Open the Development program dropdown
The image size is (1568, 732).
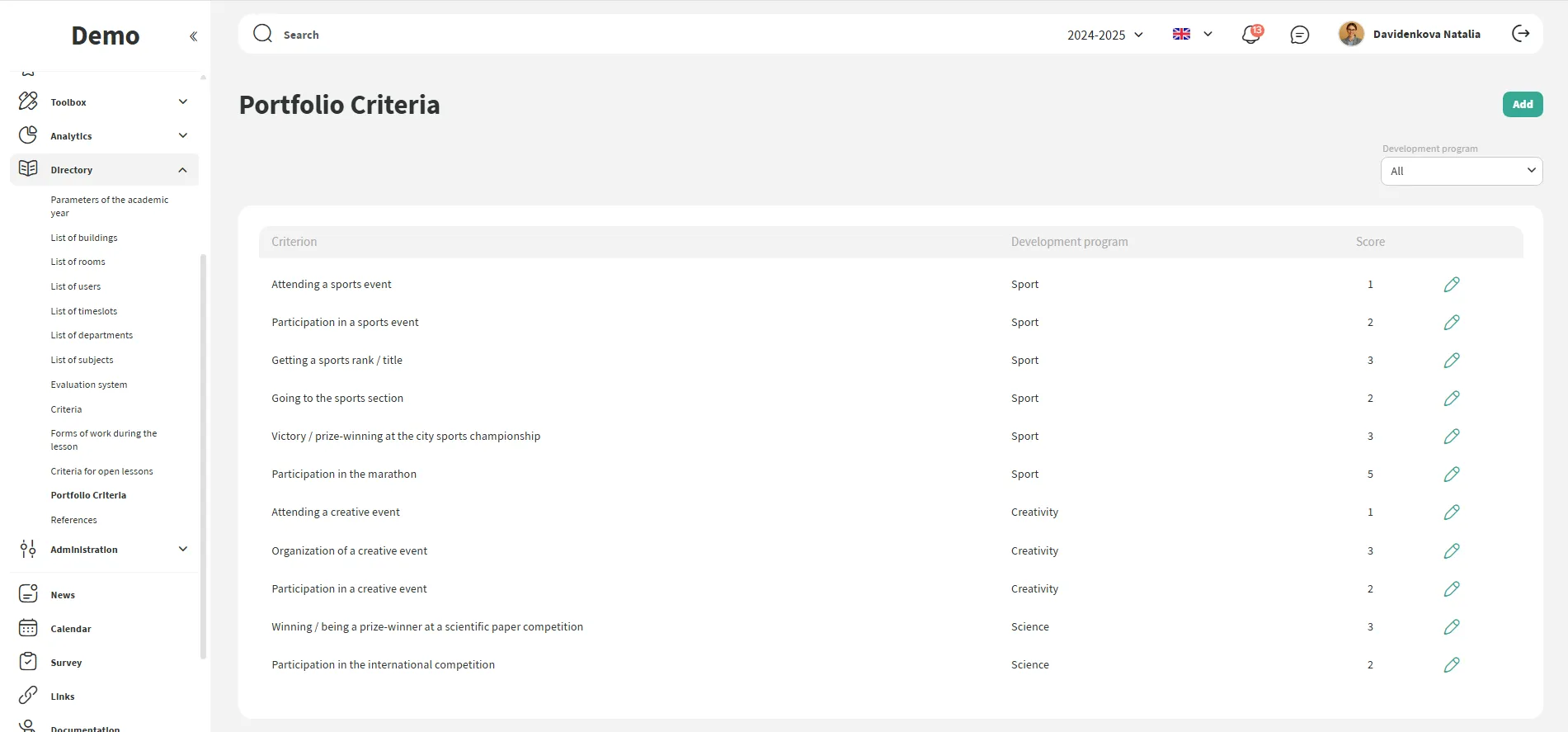(x=1461, y=172)
